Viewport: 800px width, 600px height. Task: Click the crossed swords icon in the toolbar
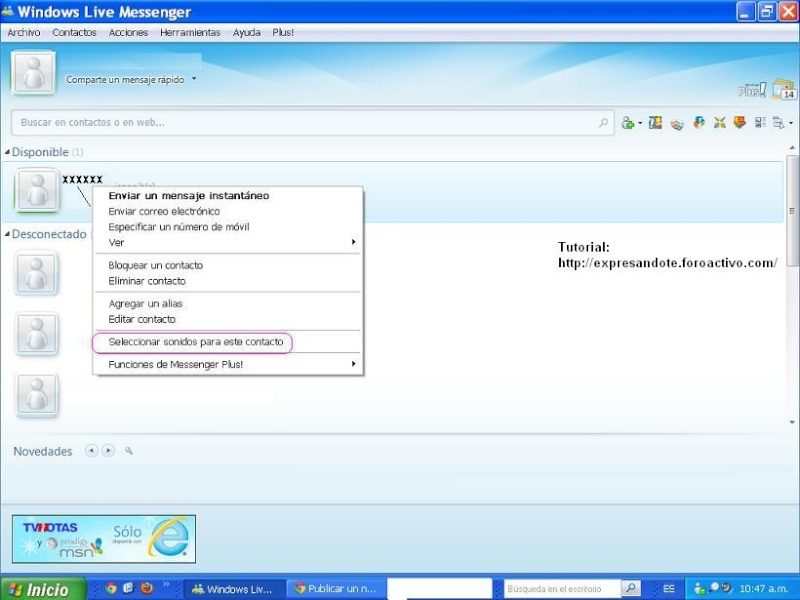[719, 122]
